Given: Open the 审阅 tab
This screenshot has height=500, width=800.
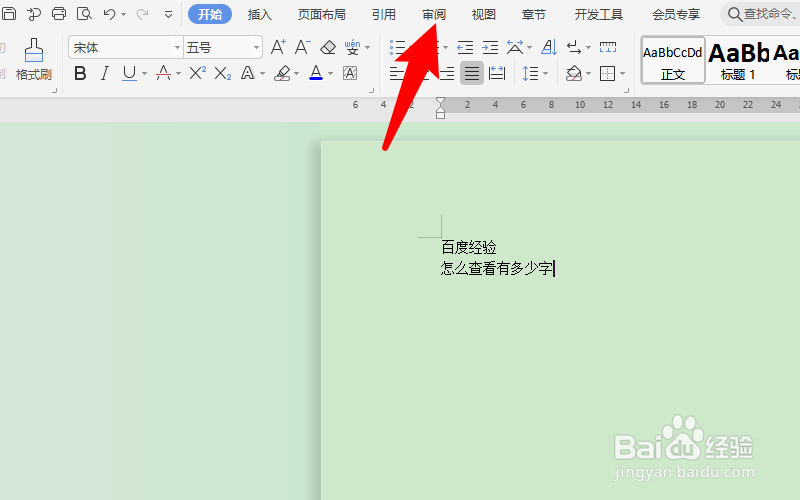Looking at the screenshot, I should coord(434,14).
